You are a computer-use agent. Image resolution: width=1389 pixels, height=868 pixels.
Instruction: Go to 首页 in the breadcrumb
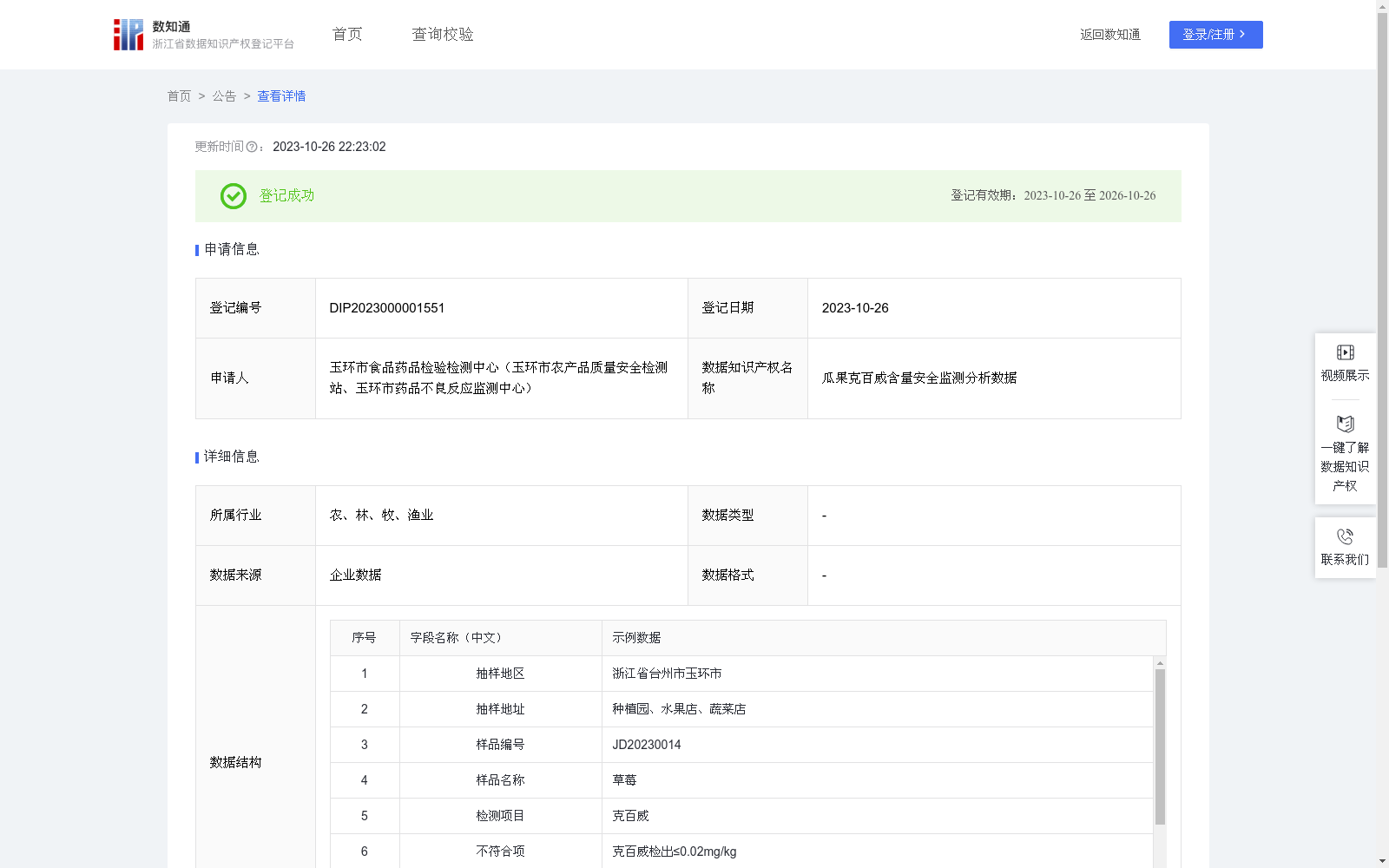pyautogui.click(x=179, y=96)
